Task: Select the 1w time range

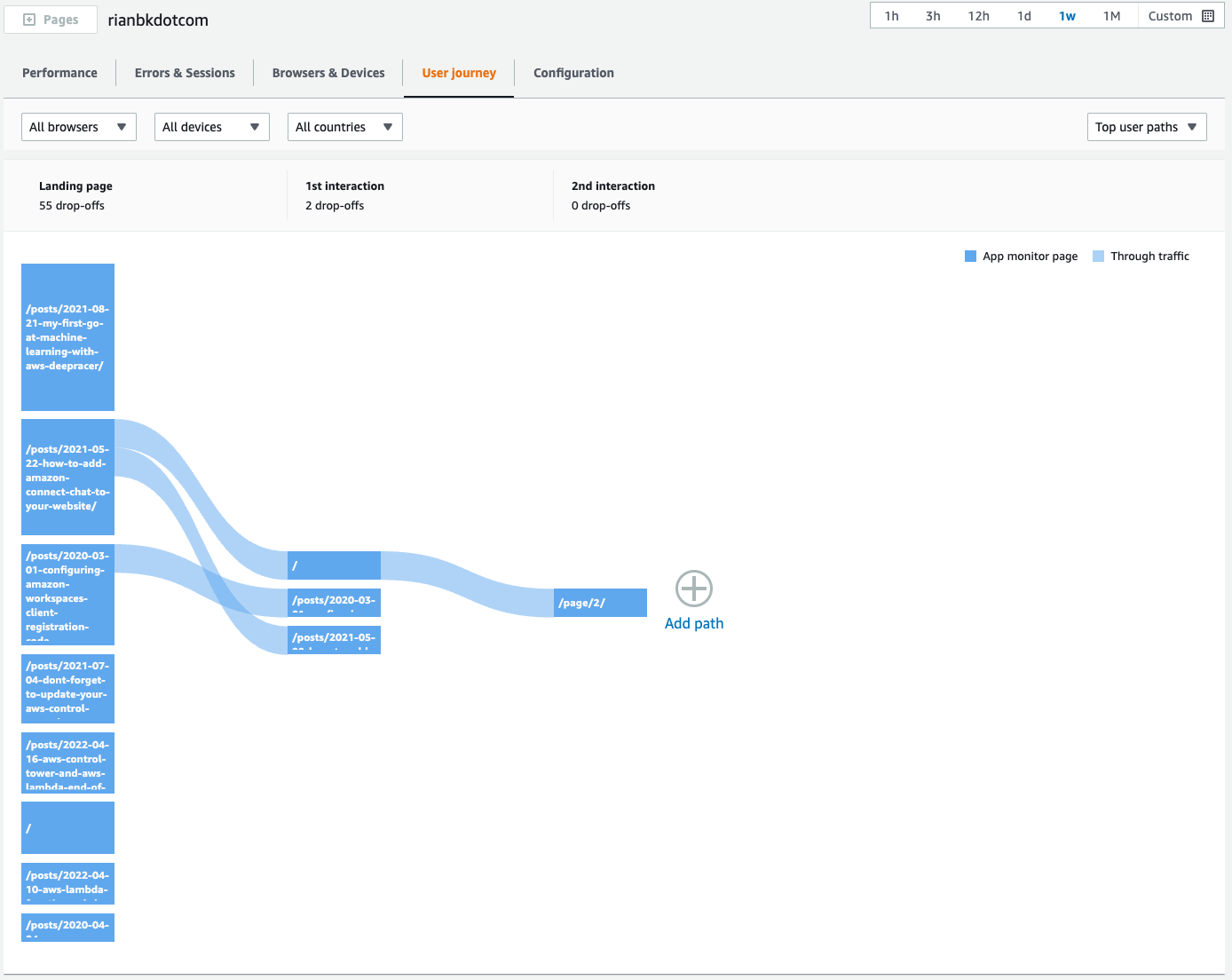Action: 1067,16
